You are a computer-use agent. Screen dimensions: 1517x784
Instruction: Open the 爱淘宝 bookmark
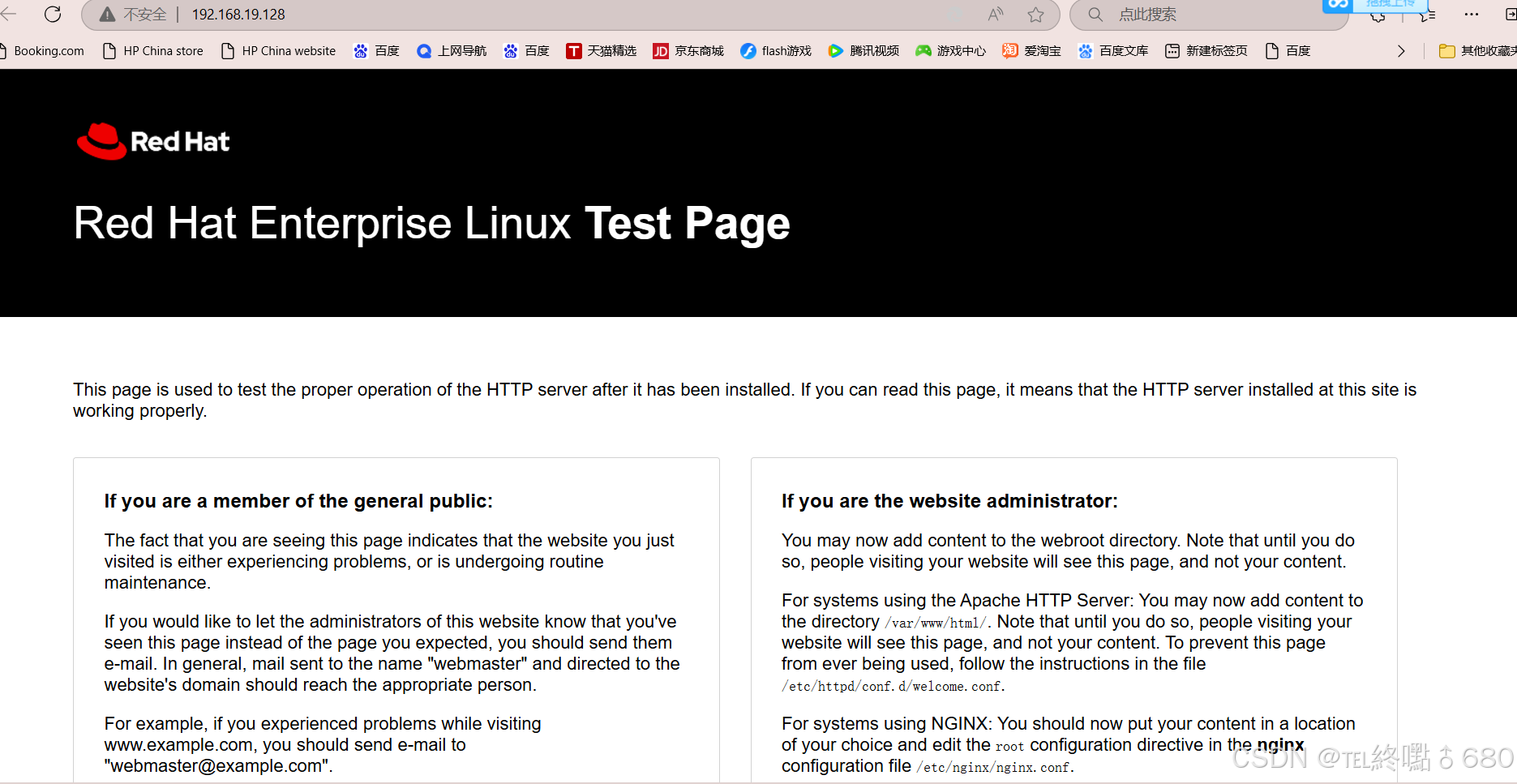click(x=1032, y=51)
